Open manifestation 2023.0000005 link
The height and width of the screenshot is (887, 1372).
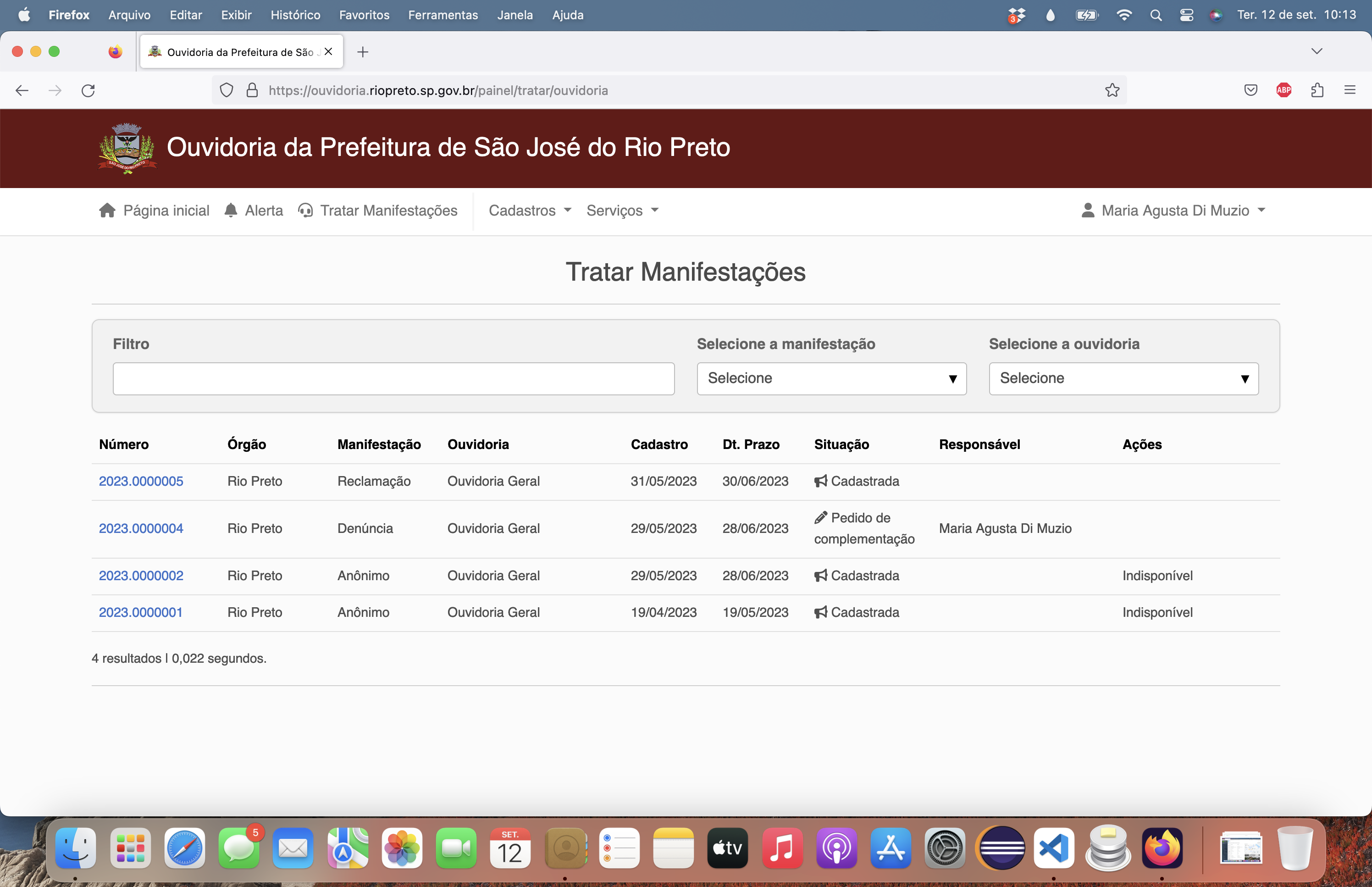pyautogui.click(x=141, y=481)
